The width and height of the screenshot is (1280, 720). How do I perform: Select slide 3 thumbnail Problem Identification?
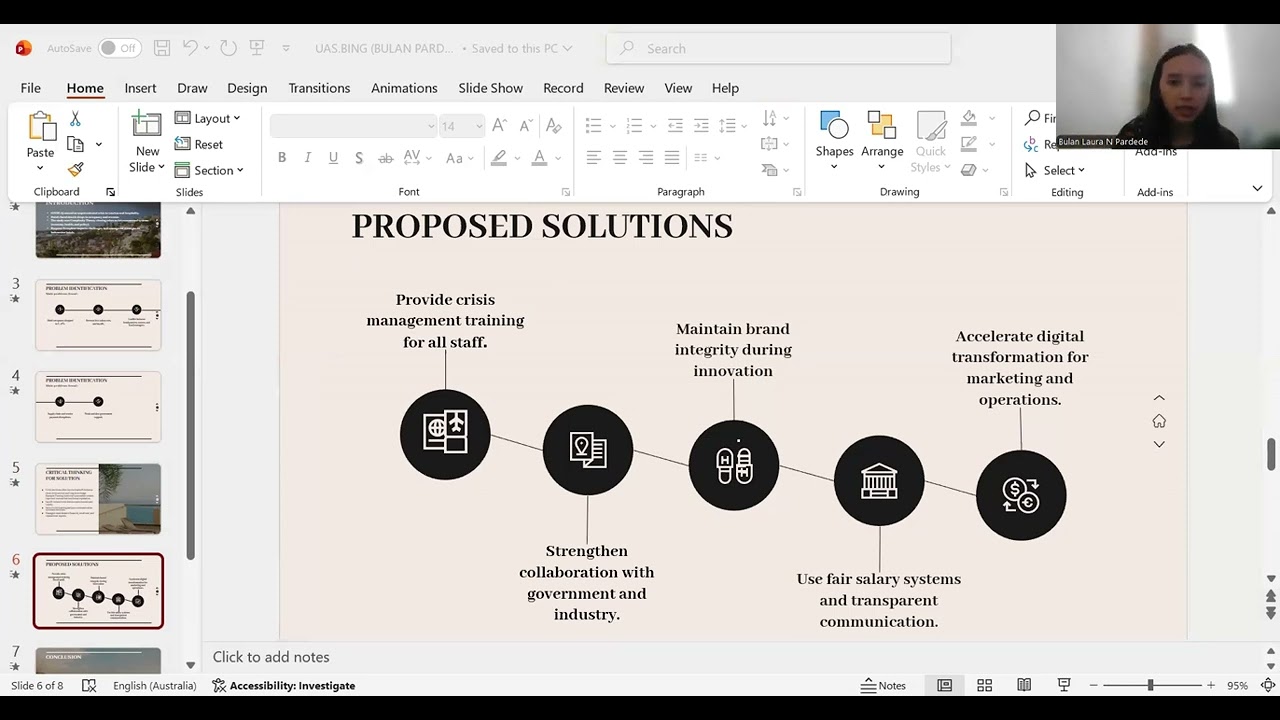coord(98,315)
